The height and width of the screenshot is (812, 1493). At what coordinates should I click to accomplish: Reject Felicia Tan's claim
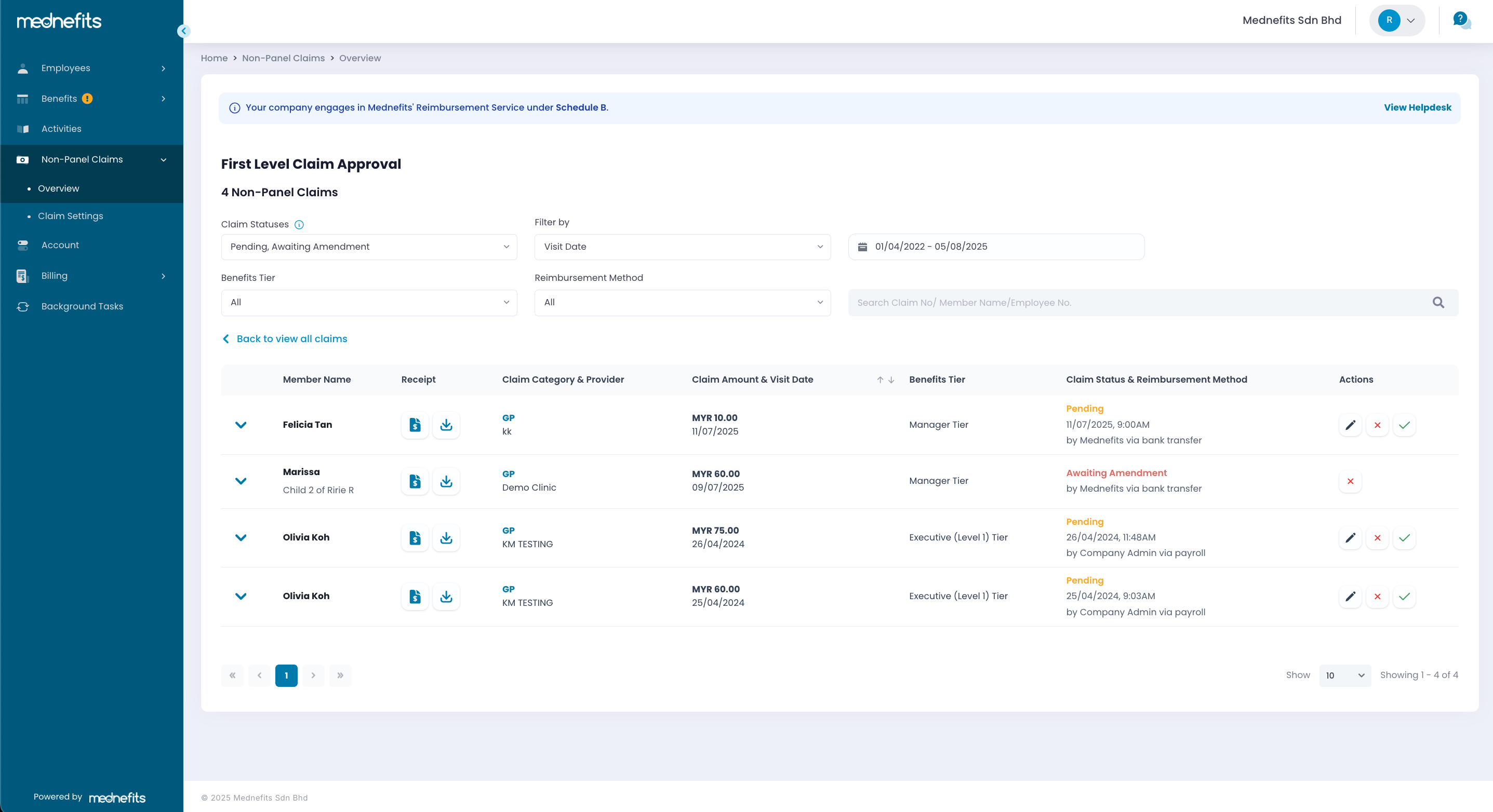point(1378,425)
